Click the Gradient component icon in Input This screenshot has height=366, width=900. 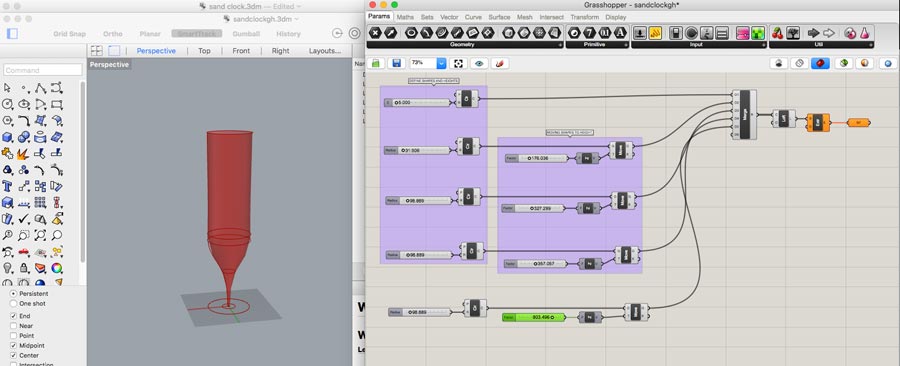click(743, 33)
